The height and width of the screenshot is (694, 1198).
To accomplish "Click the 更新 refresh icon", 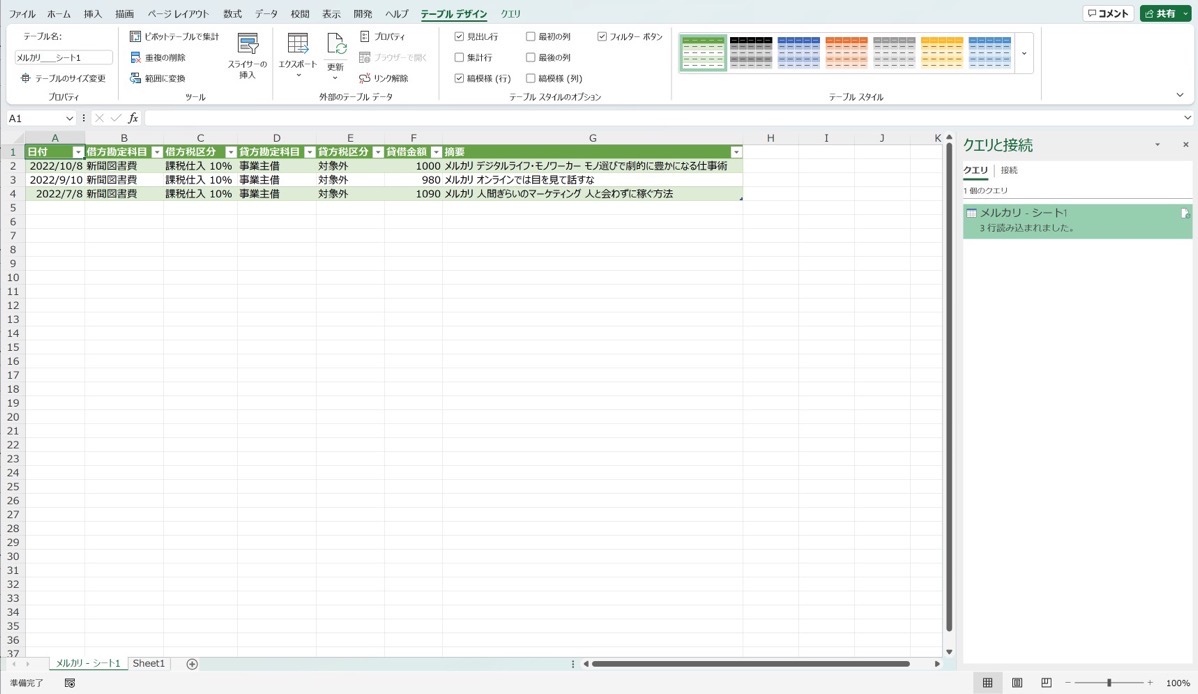I will 336,44.
